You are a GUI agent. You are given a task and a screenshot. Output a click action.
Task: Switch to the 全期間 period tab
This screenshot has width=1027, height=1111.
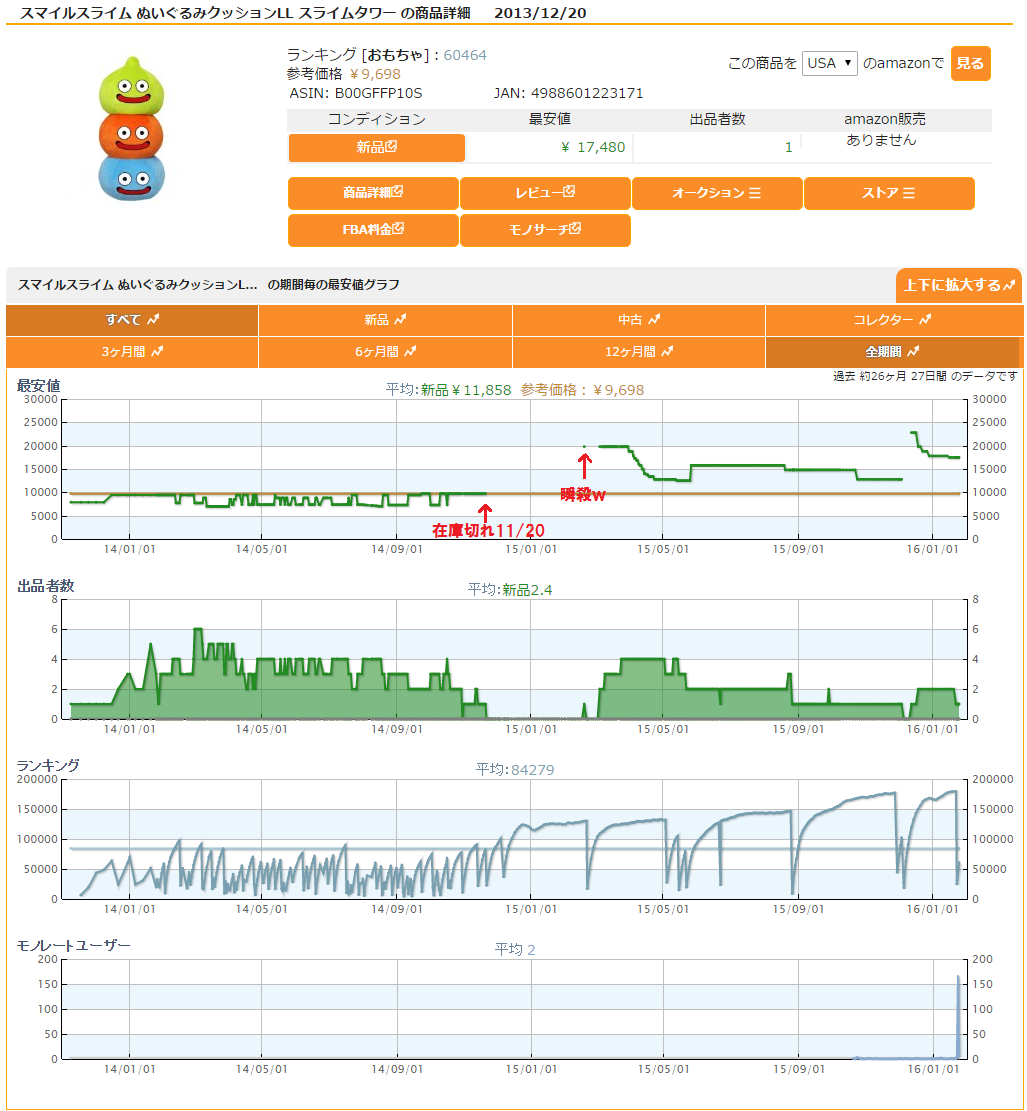point(893,352)
